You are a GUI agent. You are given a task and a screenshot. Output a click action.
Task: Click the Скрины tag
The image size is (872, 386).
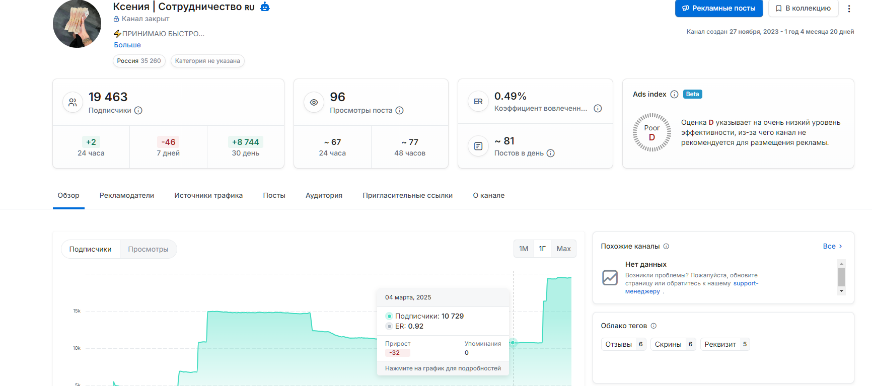point(673,345)
